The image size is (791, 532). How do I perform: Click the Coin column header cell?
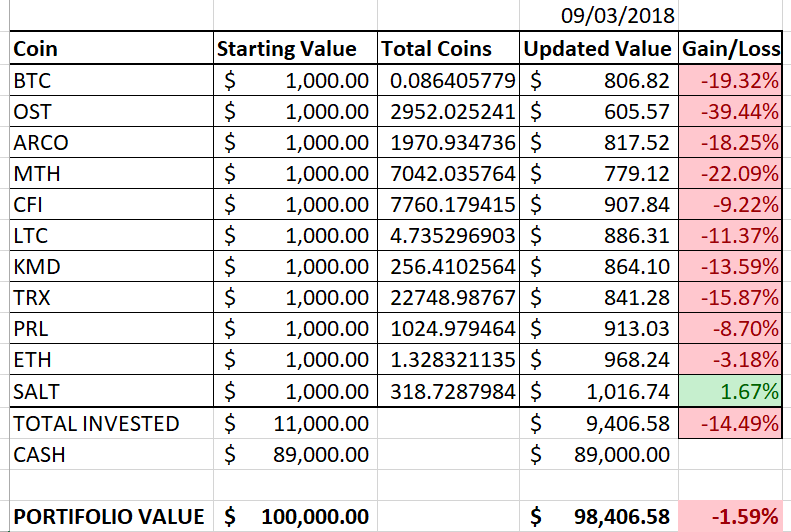click(110, 48)
